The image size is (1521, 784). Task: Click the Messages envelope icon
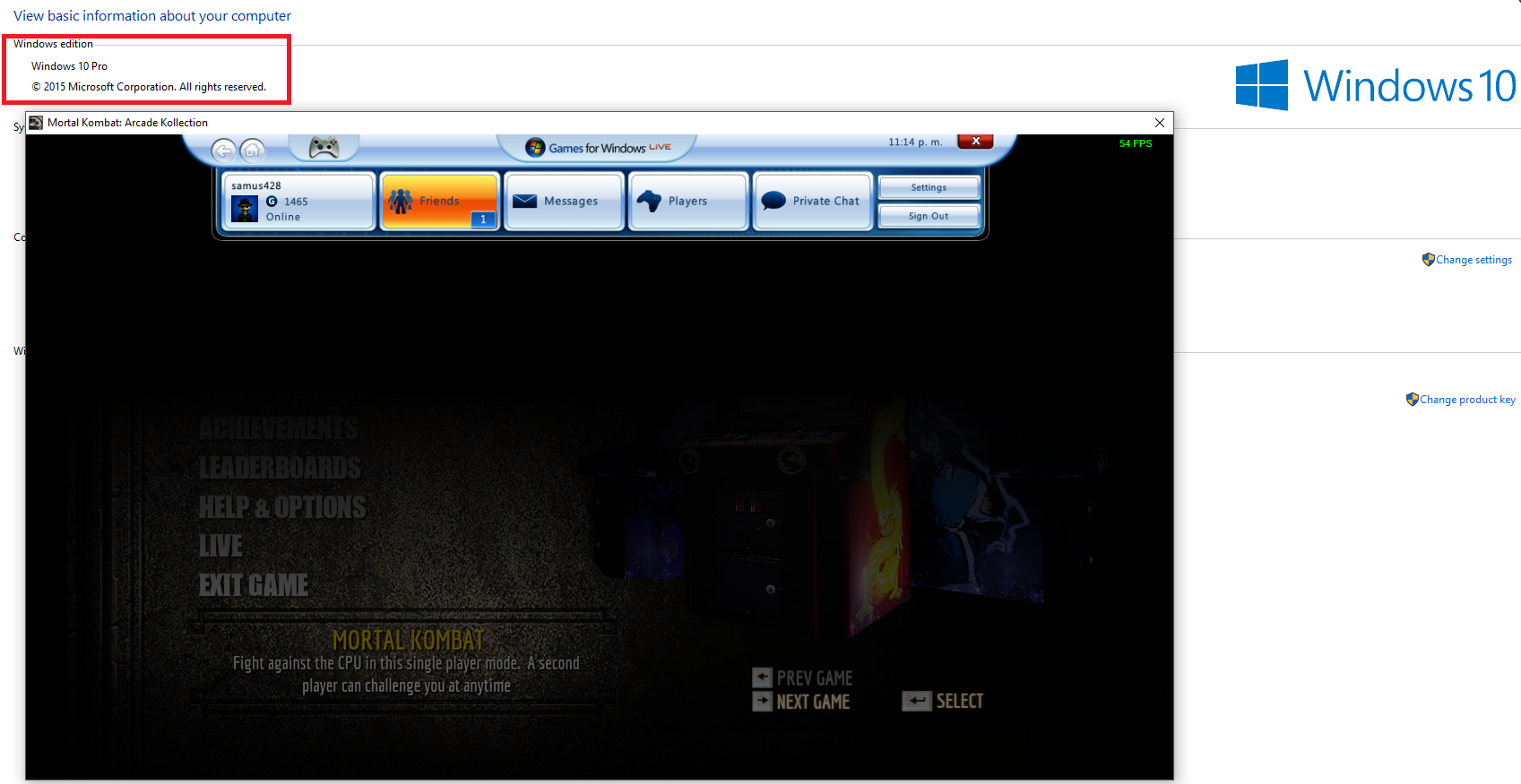(524, 201)
